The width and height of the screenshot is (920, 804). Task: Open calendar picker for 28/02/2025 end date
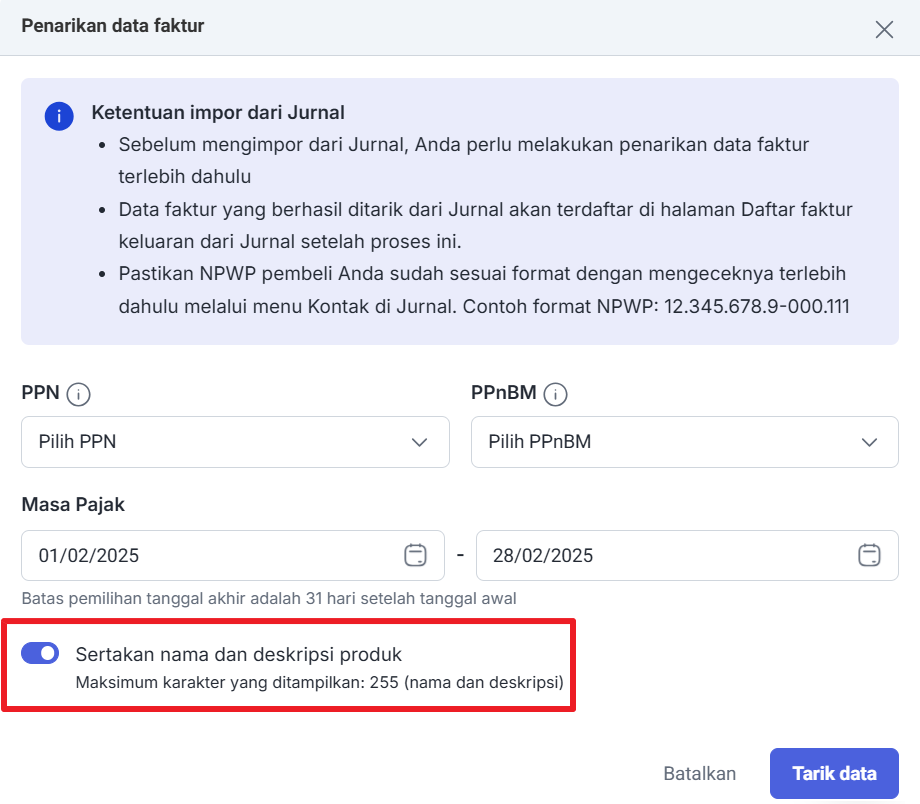[869, 555]
